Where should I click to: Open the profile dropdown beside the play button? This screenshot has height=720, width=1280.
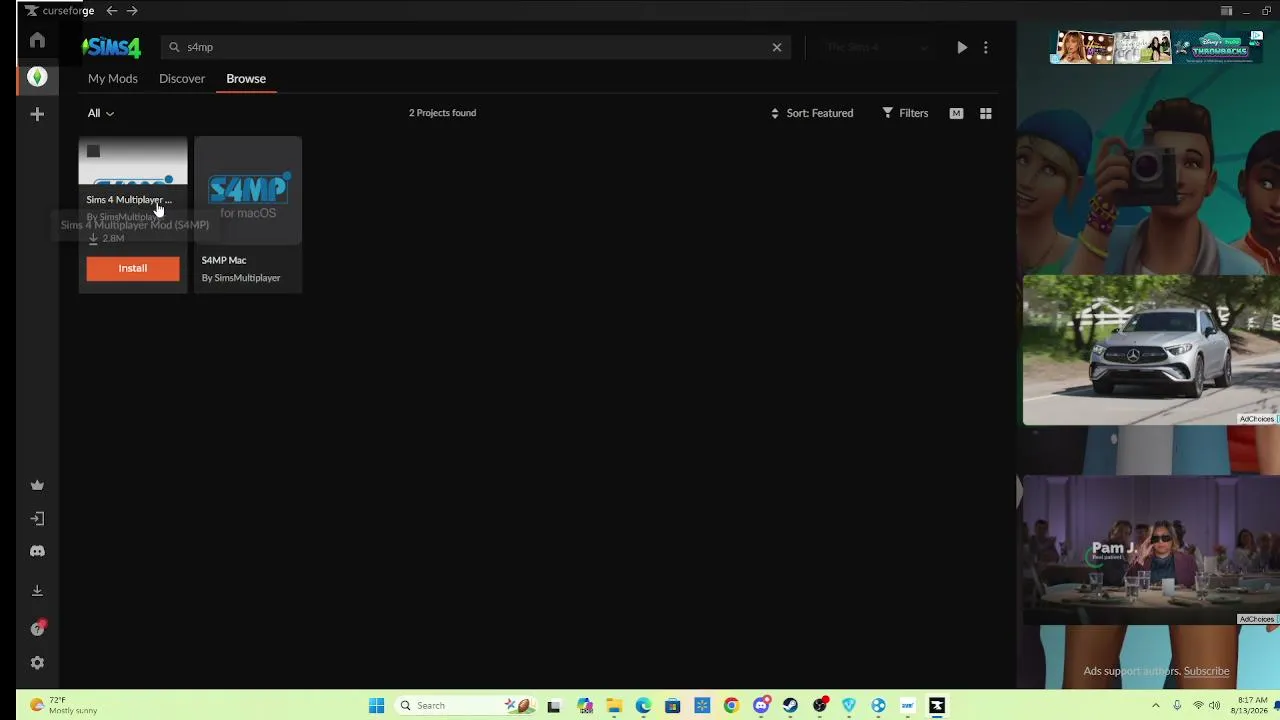(x=877, y=47)
